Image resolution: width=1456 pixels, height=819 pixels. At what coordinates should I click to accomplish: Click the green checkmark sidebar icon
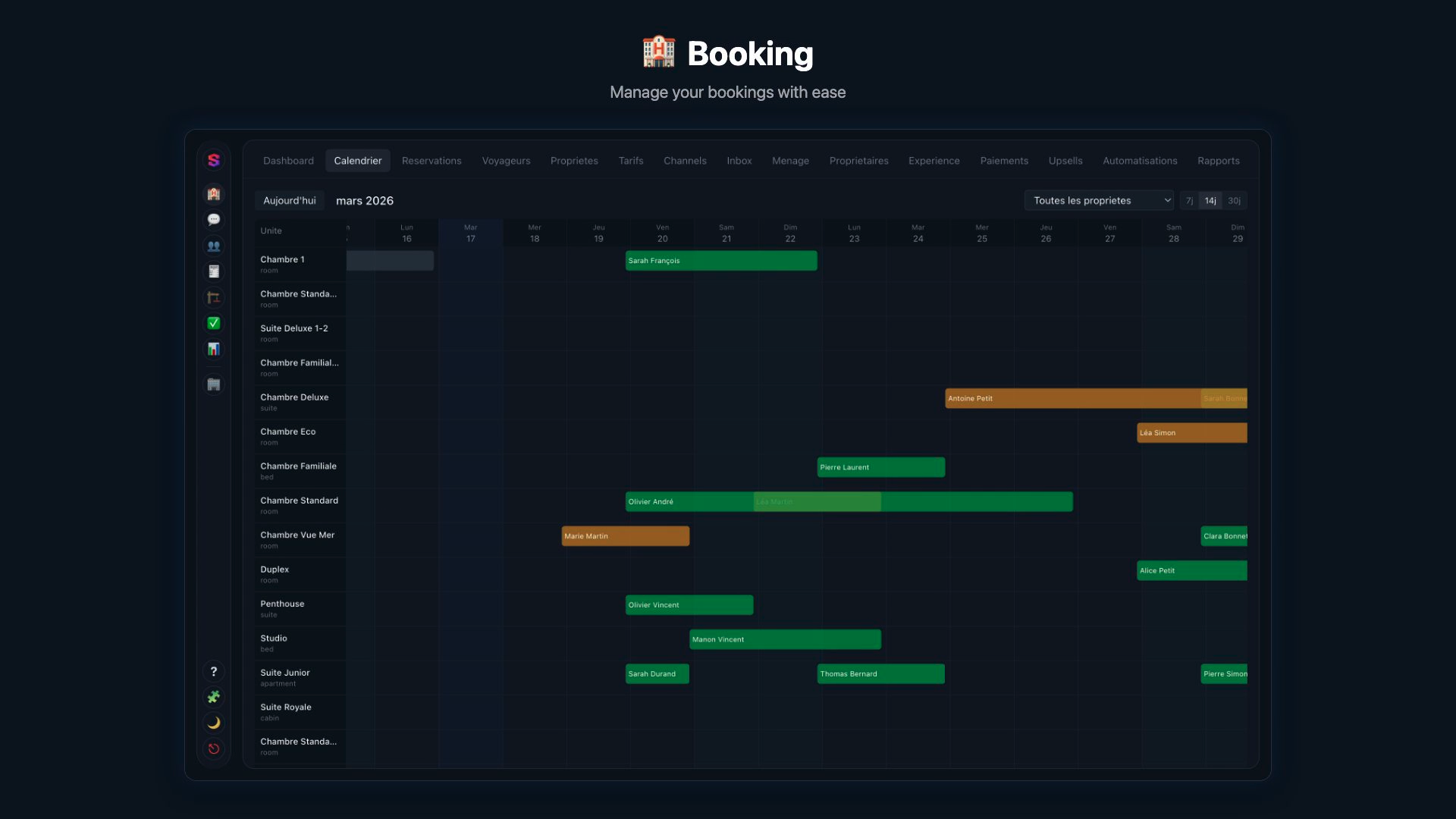214,323
